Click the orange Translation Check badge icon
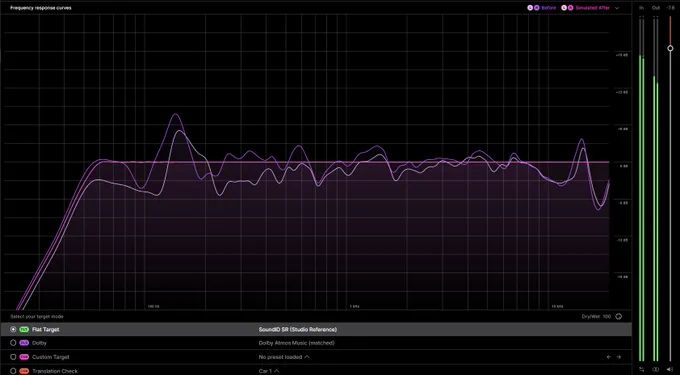Viewport: 680px width, 375px height. [x=24, y=371]
